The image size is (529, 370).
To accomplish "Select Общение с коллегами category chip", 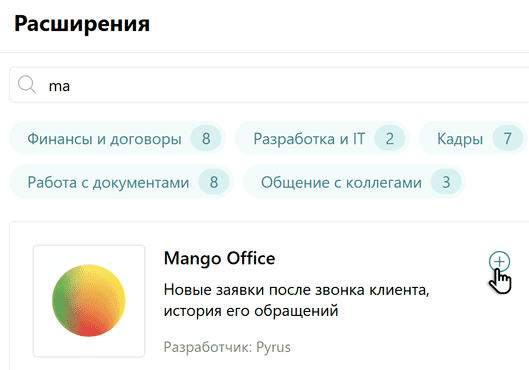I will (x=354, y=182).
